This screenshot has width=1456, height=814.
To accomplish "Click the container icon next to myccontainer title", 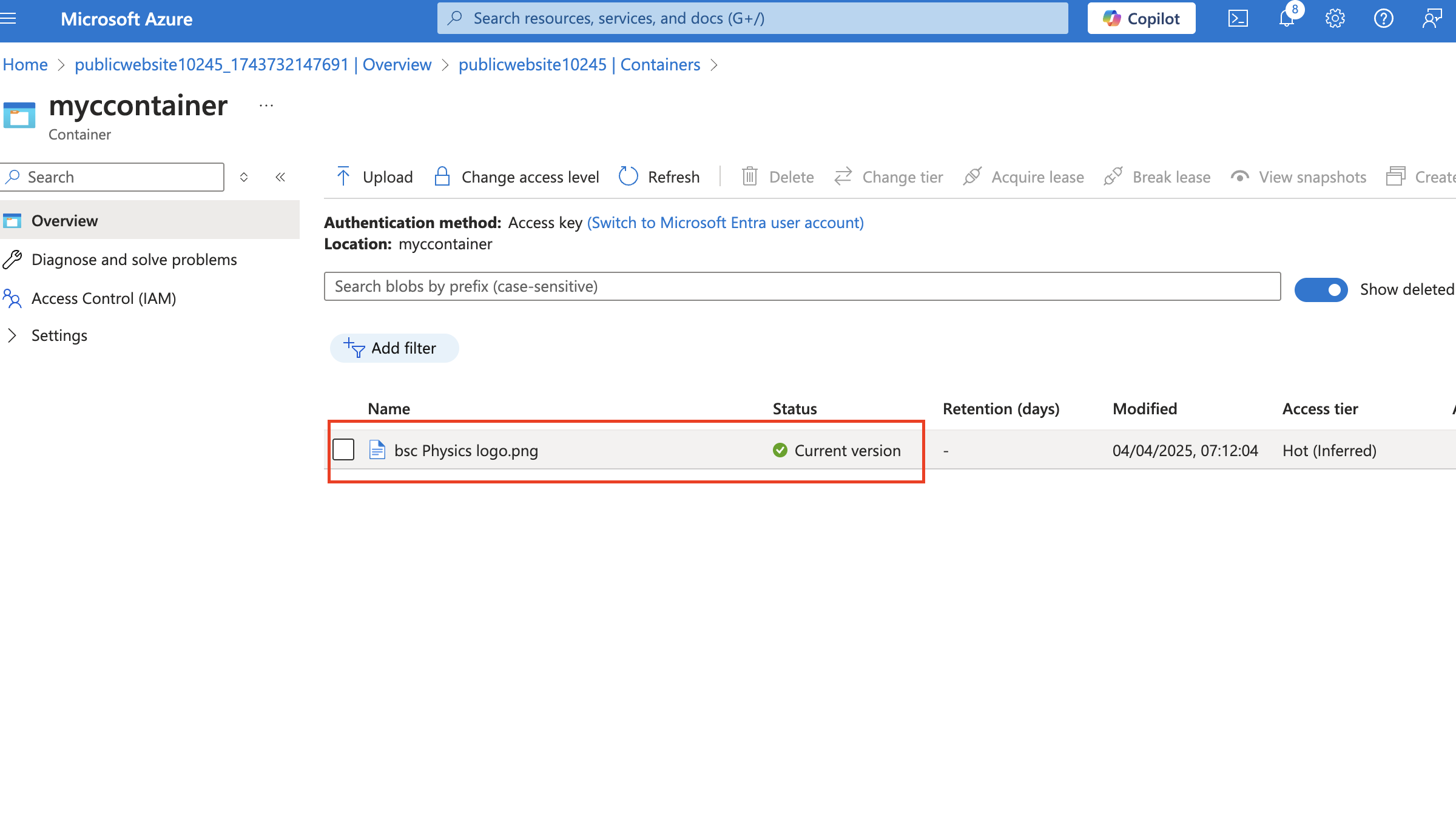I will point(19,115).
